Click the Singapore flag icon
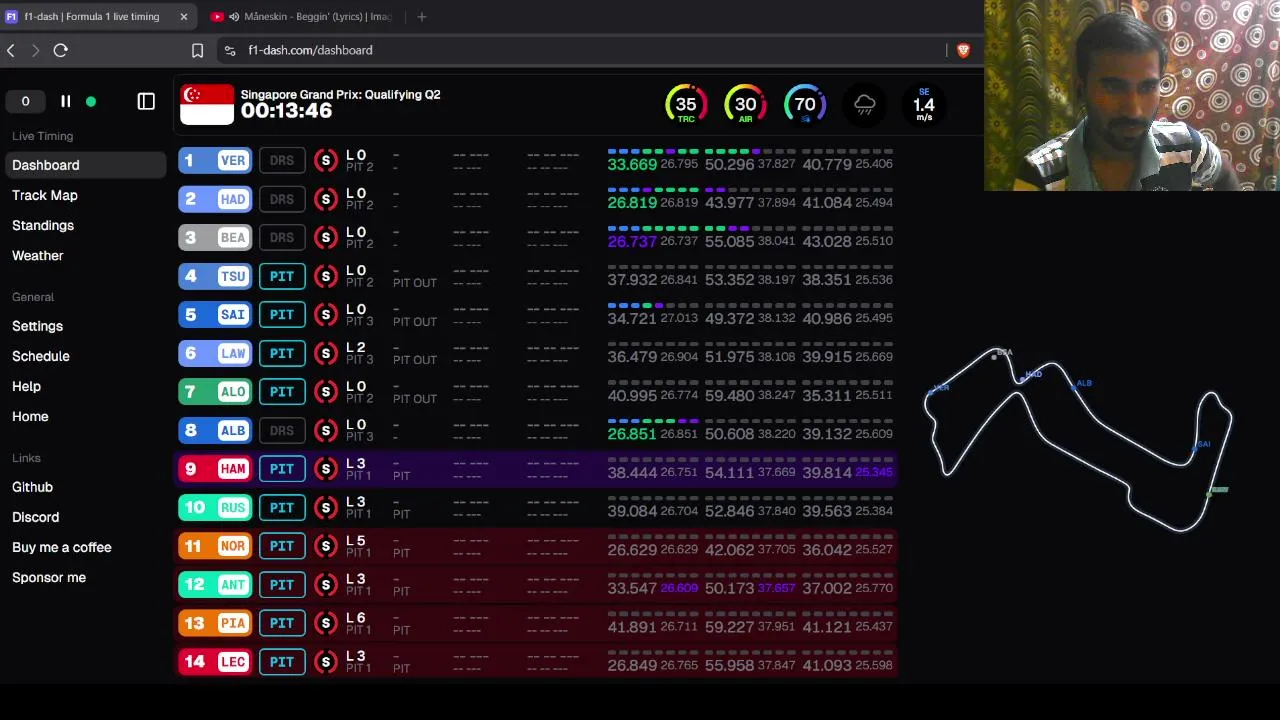The width and height of the screenshot is (1280, 720). click(207, 104)
